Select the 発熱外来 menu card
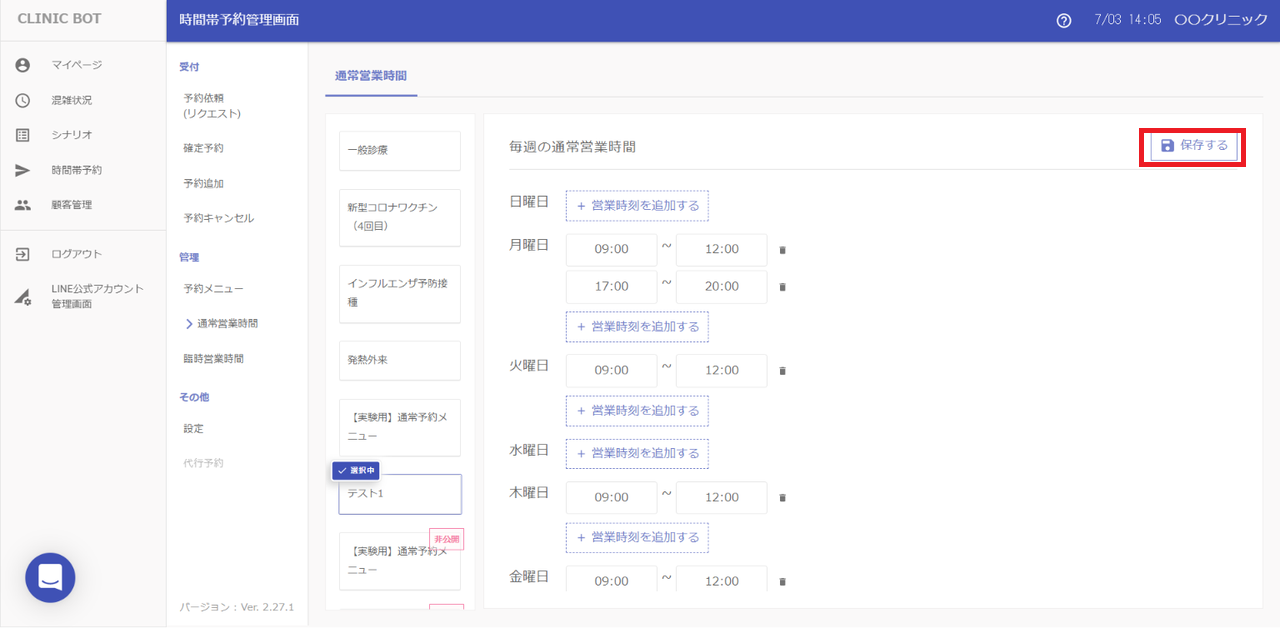Image resolution: width=1280 pixels, height=628 pixels. 399,360
